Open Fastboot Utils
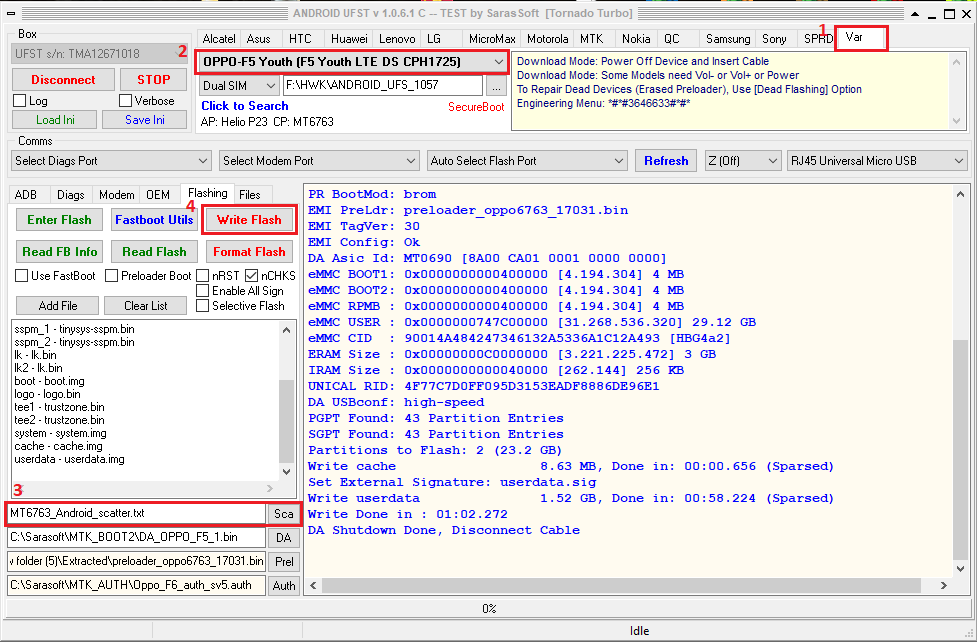The image size is (977, 642). point(154,220)
